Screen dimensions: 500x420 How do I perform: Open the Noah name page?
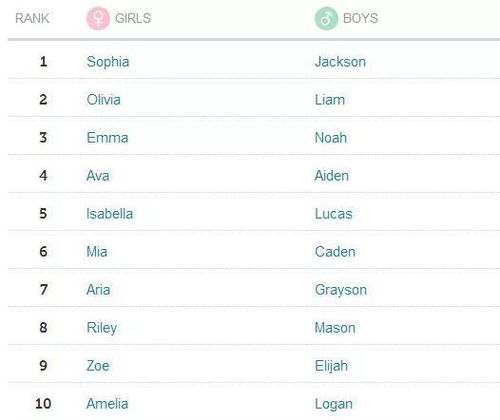331,138
